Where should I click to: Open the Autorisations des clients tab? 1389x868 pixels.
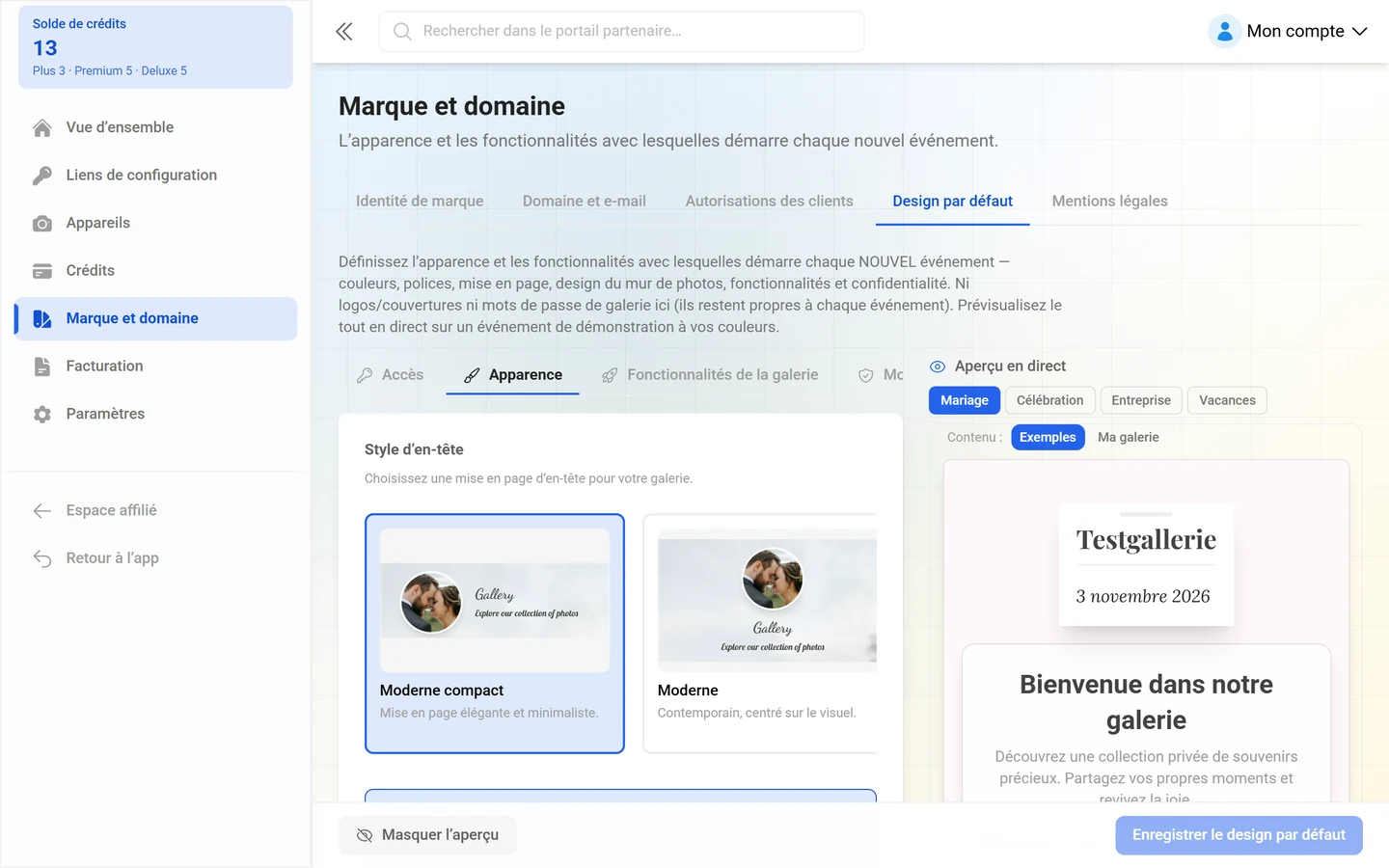click(770, 201)
